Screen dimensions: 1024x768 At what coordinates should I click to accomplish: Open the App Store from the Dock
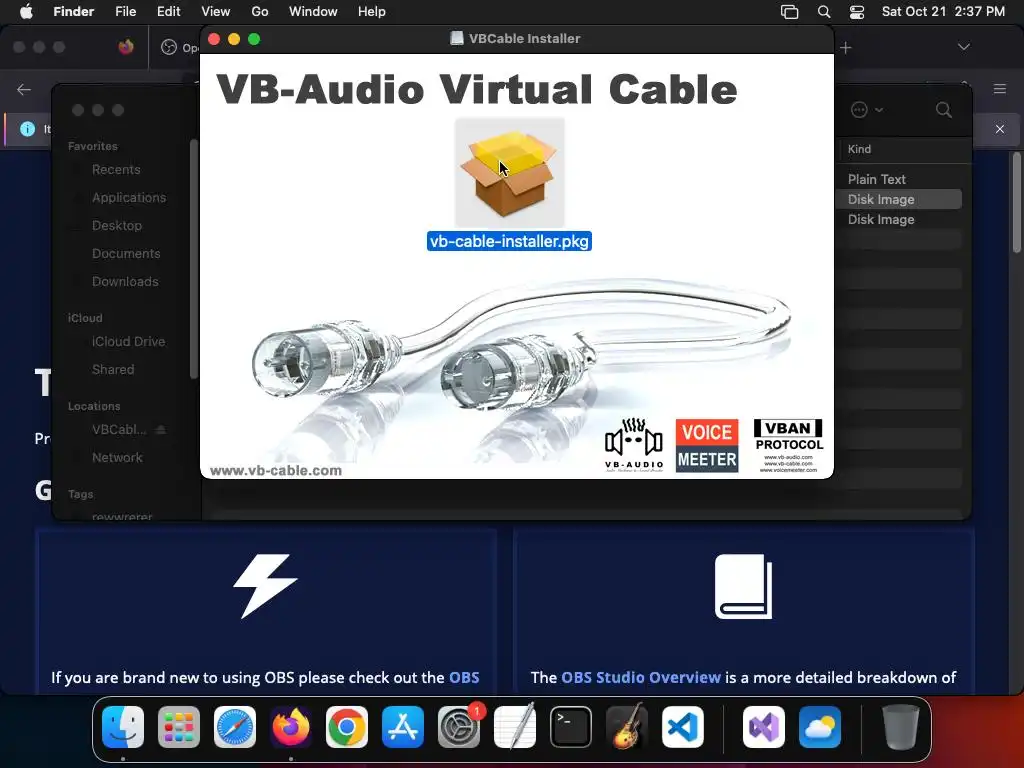(403, 727)
